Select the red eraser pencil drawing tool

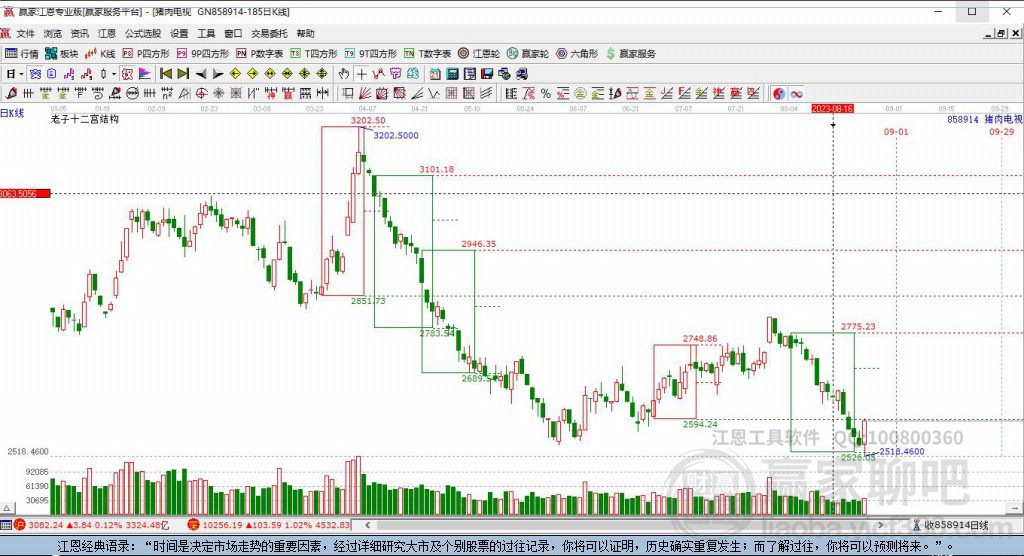(10, 93)
